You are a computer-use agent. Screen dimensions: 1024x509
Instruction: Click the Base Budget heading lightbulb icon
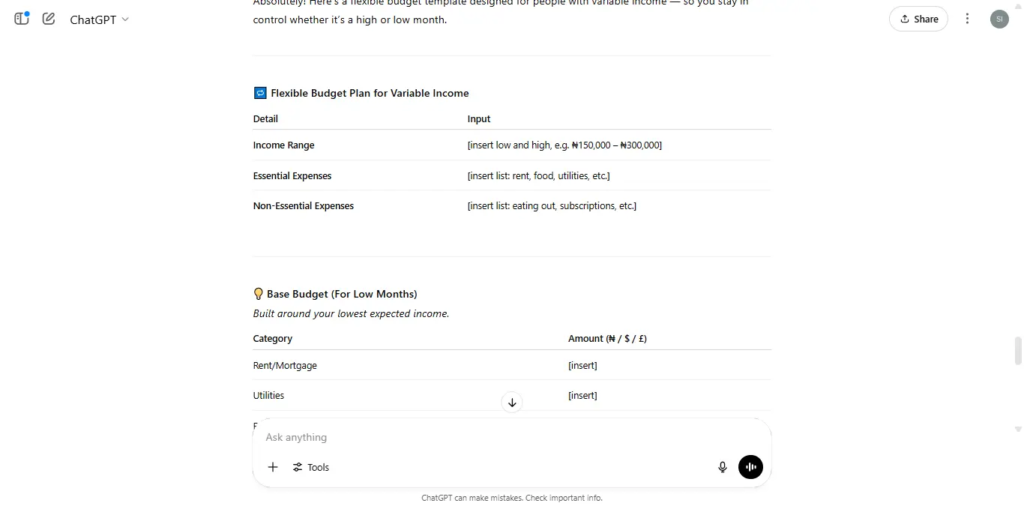(259, 293)
